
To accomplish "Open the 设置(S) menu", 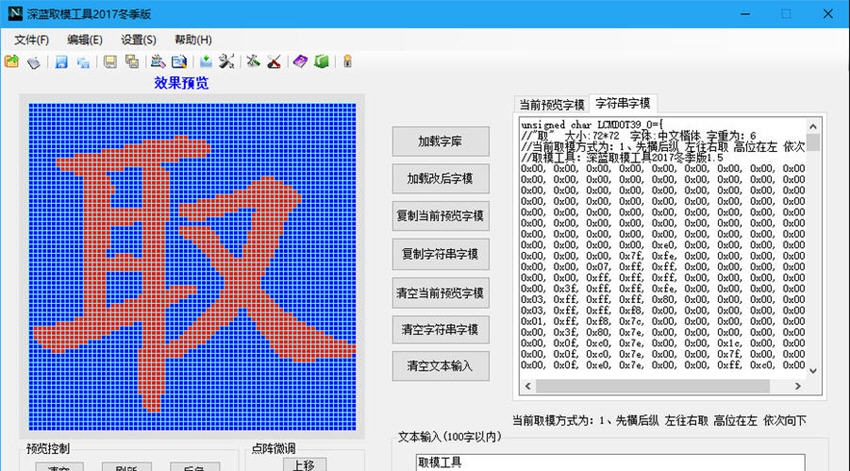I will [x=138, y=40].
